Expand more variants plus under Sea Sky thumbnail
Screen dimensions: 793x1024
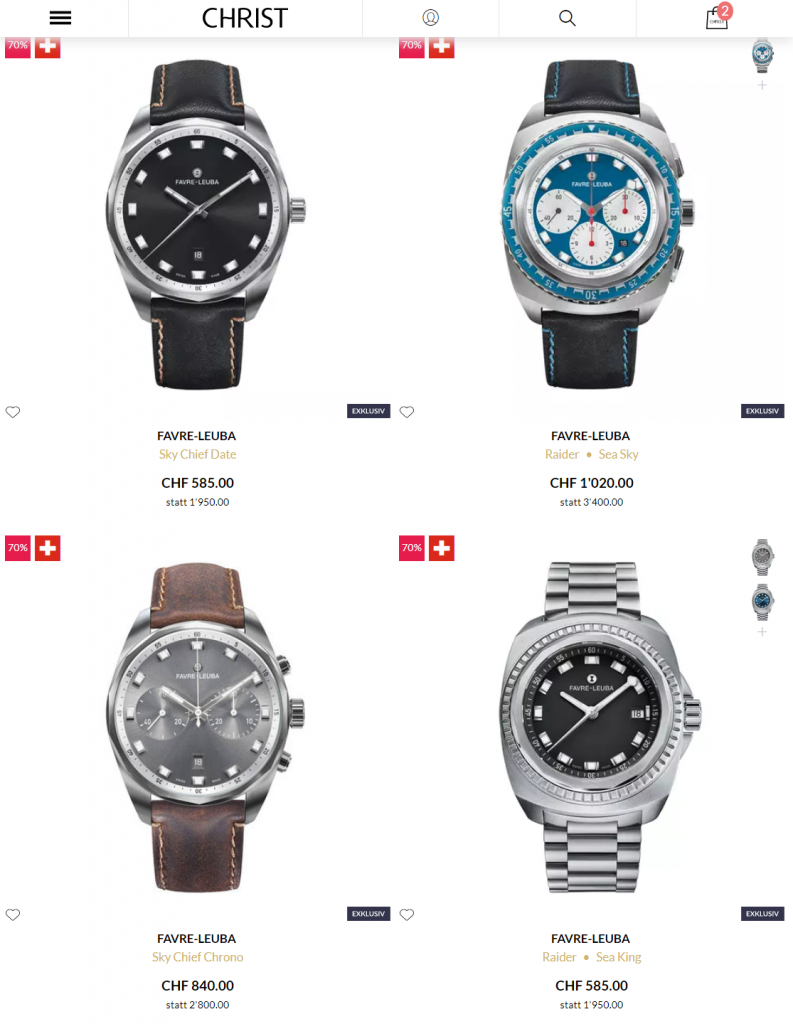point(762,85)
